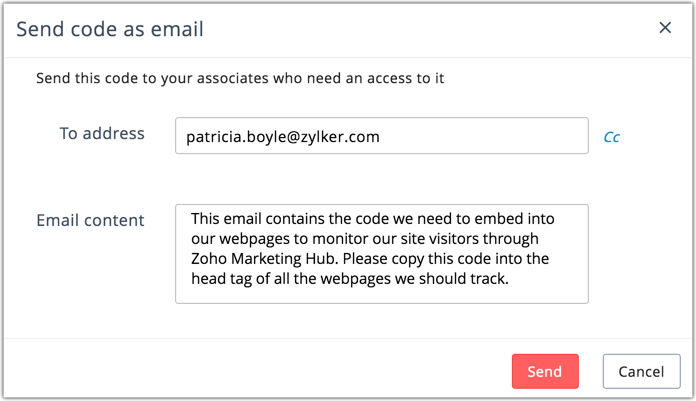Viewport: 696px width, 401px height.
Task: Click blank footer area left of Send
Action: click(250, 371)
